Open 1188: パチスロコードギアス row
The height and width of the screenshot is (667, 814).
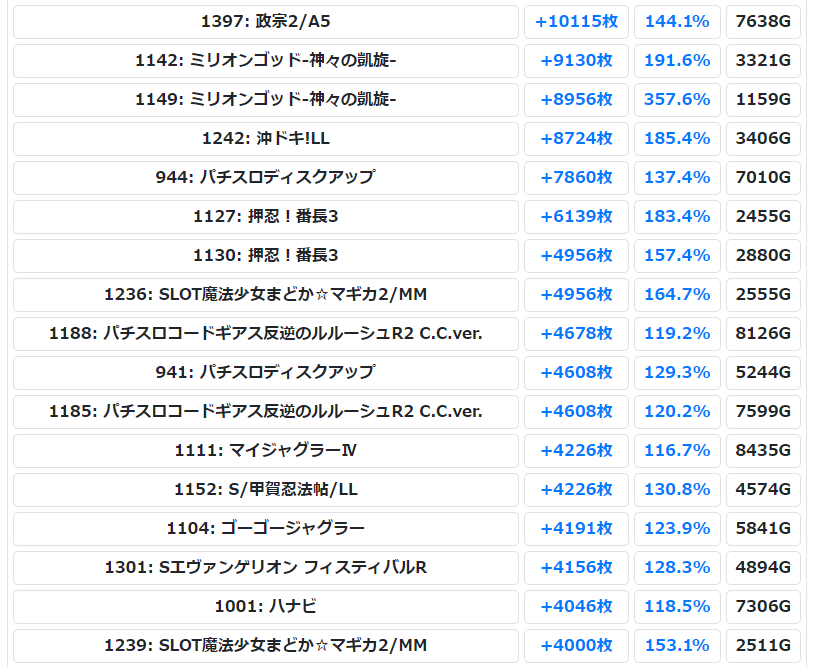pos(266,334)
